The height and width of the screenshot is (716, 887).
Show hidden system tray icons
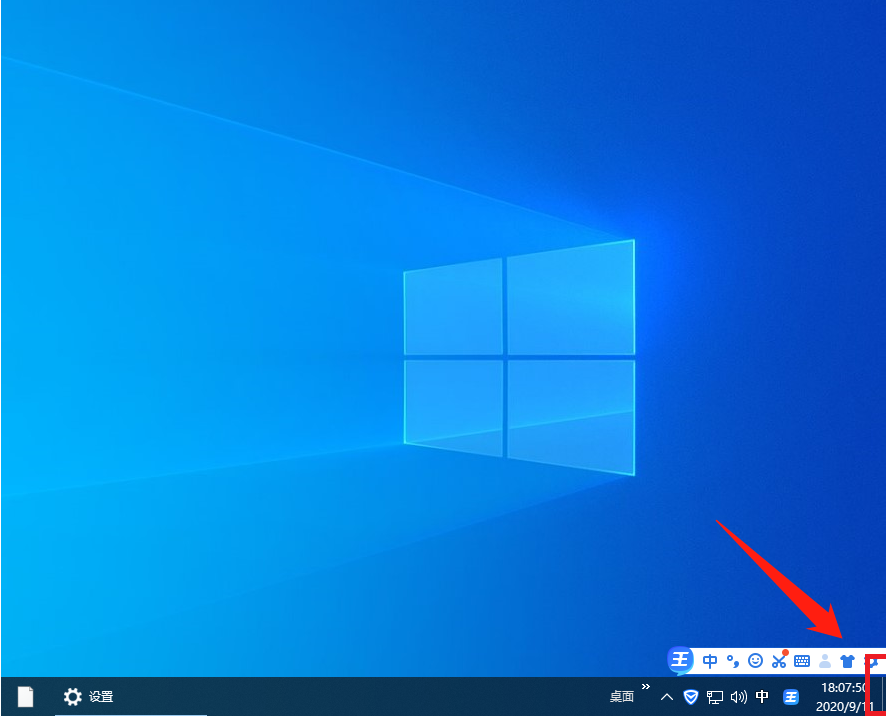pos(667,697)
